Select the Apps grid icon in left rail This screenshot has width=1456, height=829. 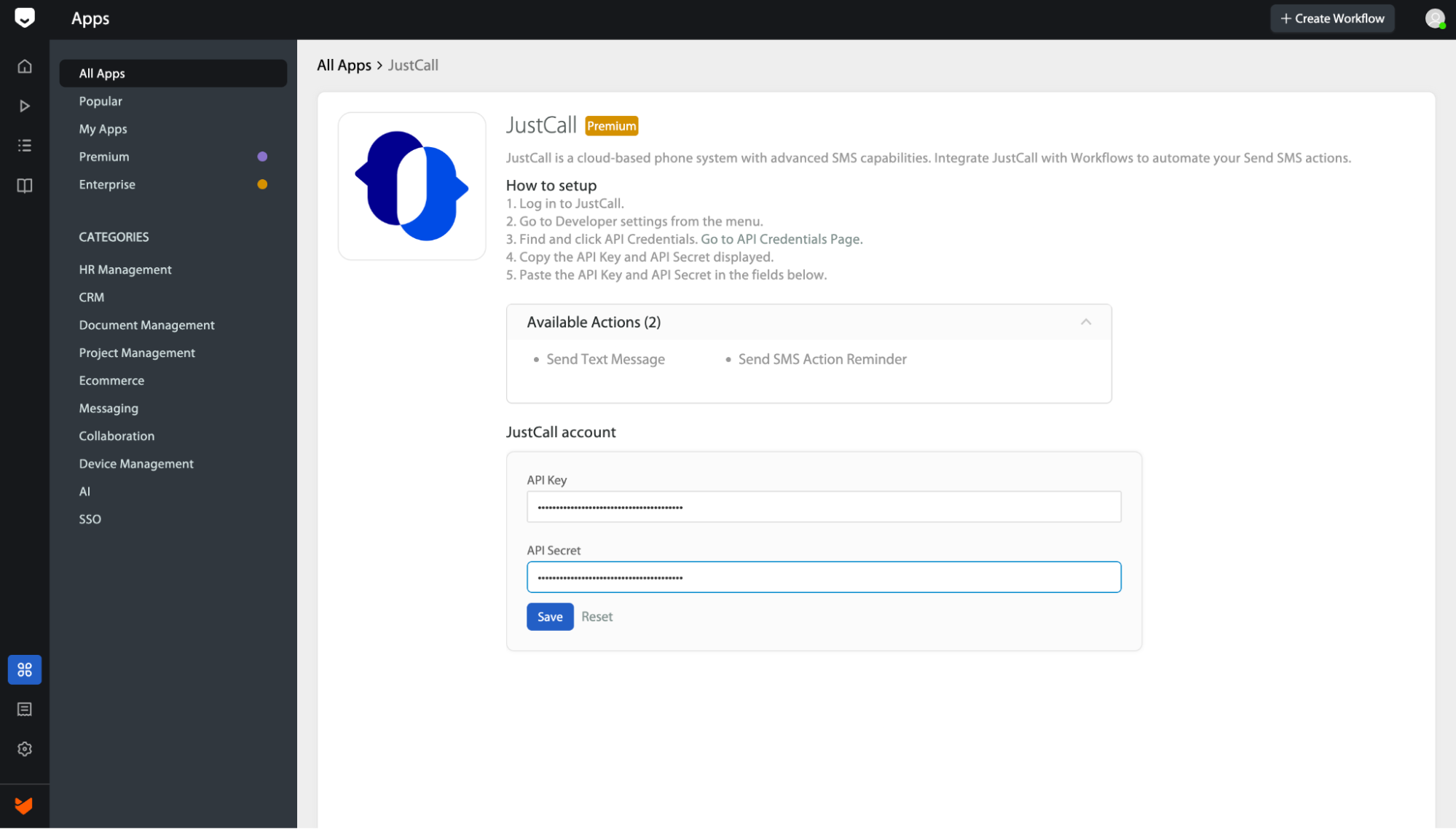click(25, 670)
